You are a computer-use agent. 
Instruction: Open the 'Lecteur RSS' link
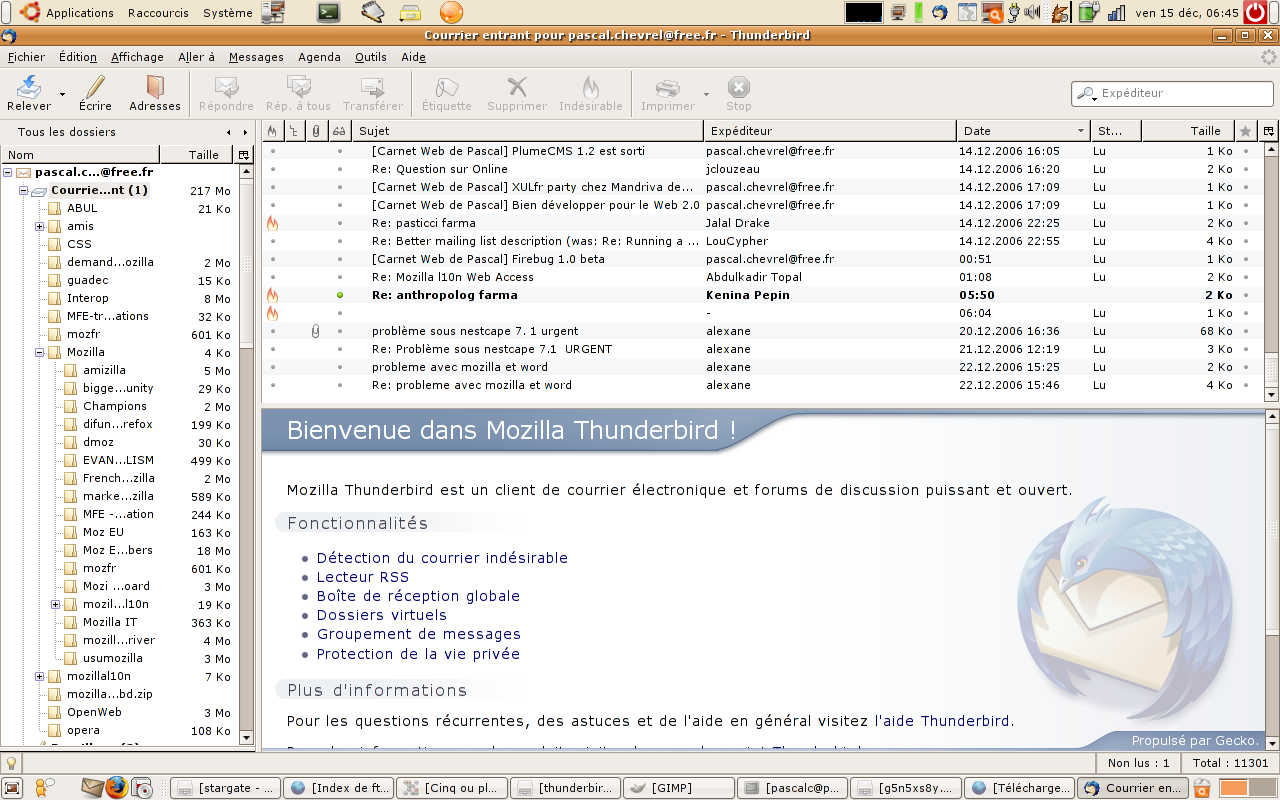coord(363,577)
